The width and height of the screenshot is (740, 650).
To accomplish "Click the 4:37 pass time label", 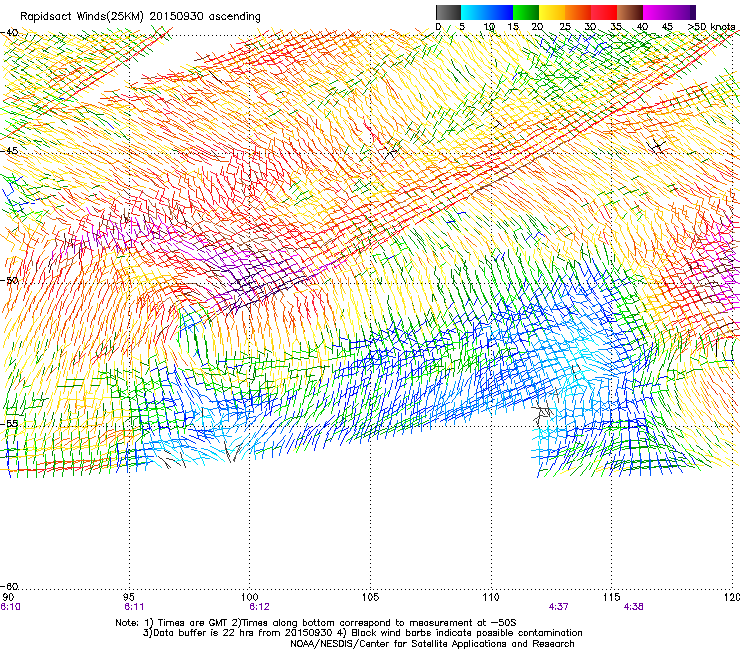I will pyautogui.click(x=559, y=607).
